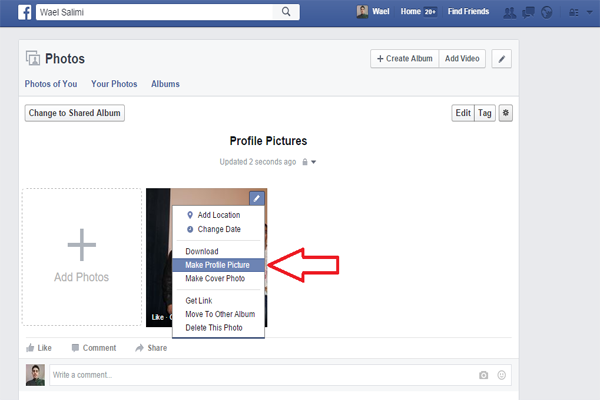600x400 pixels.
Task: Select Make Profile Picture from menu
Action: 217,265
